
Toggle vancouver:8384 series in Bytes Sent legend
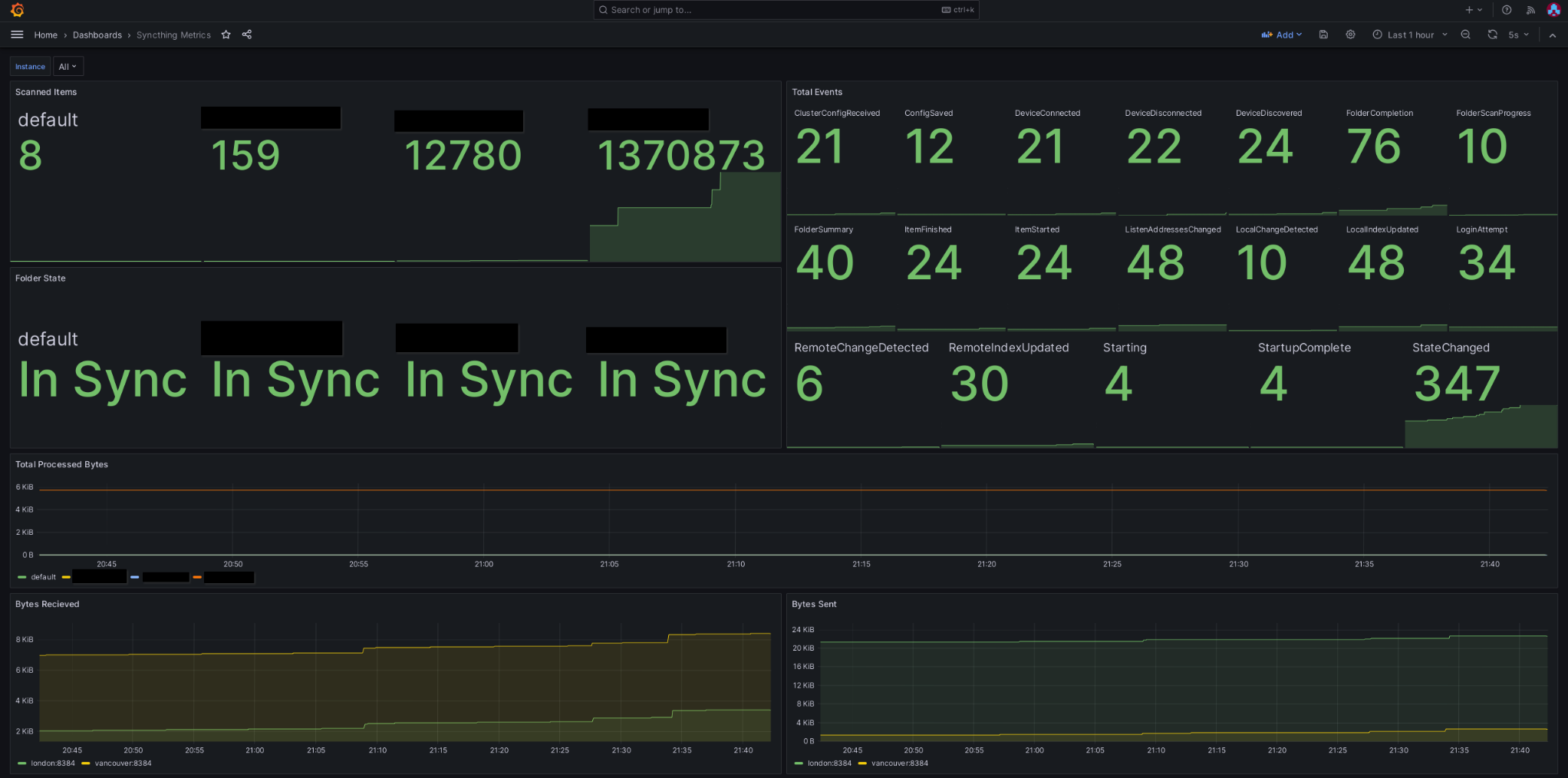899,763
